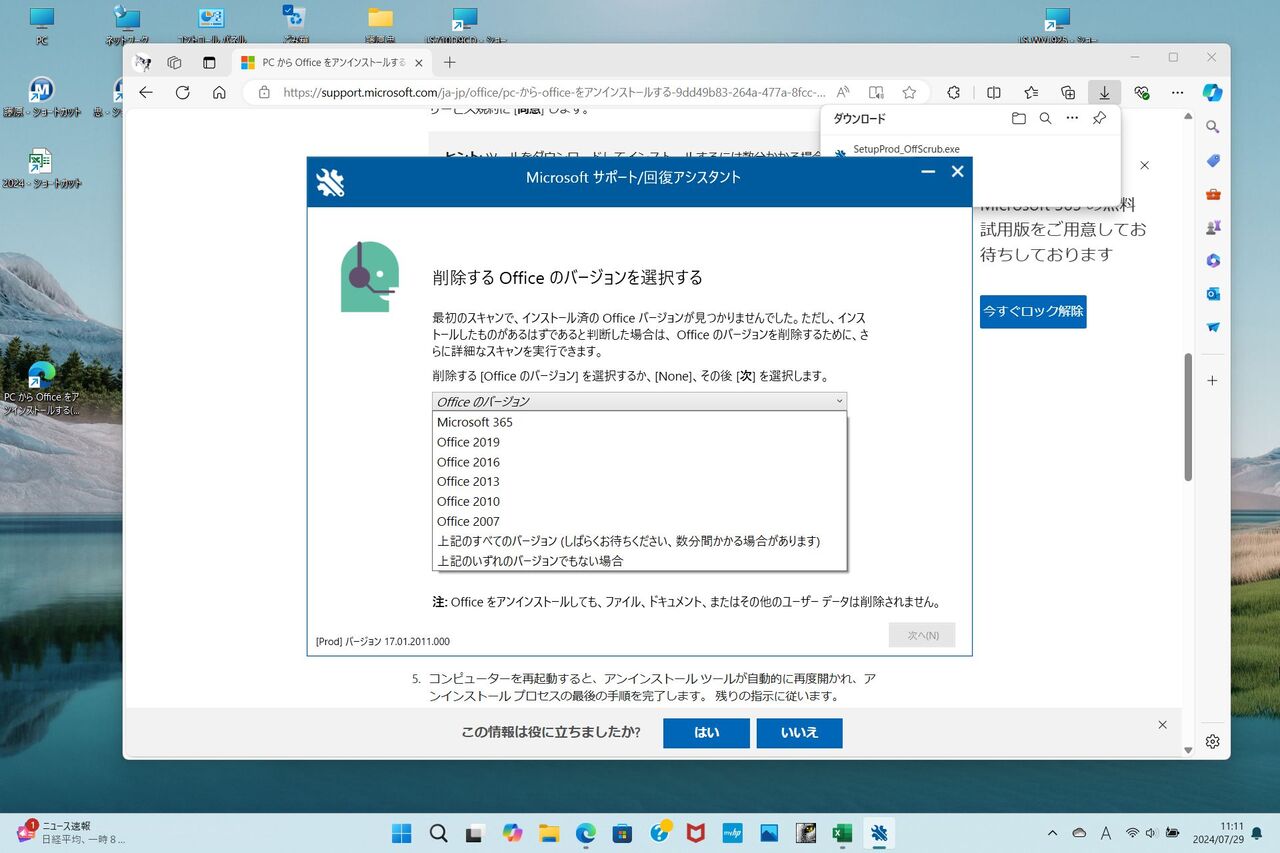This screenshot has height=853, width=1280.
Task: Close the Microsoft 365 trial promo panel
Action: tap(1145, 165)
